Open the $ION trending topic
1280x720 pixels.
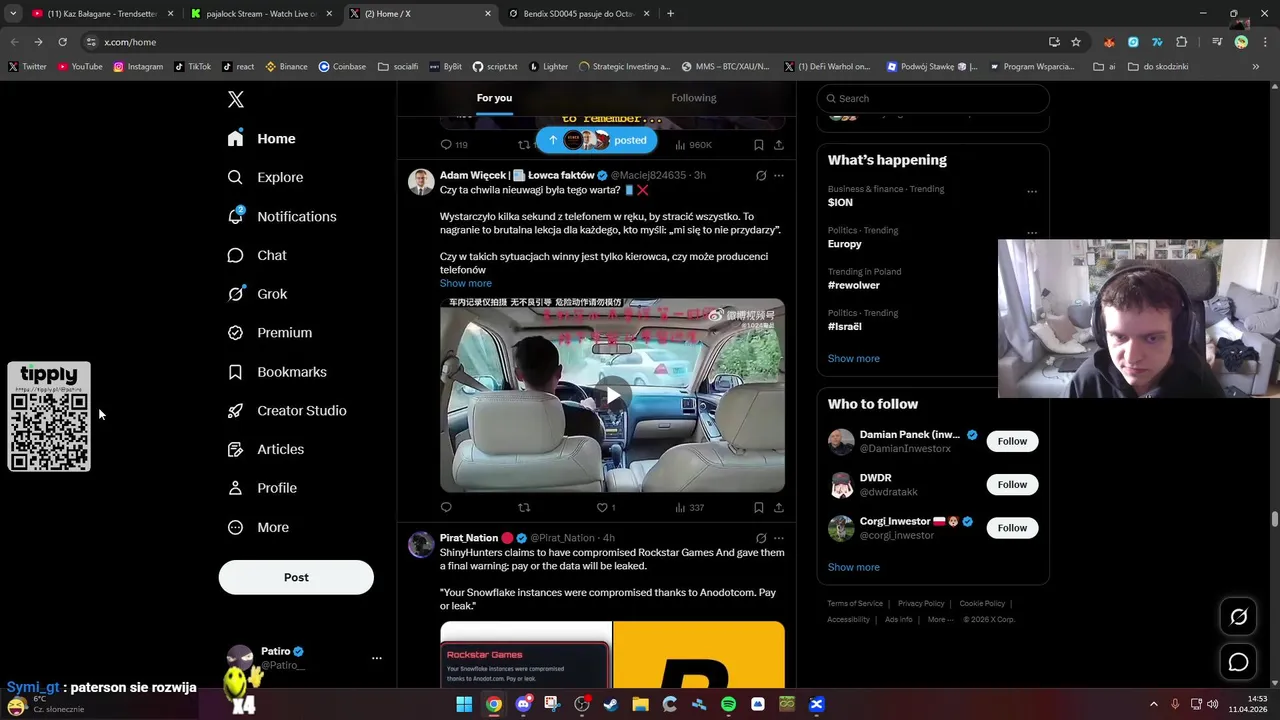840,202
